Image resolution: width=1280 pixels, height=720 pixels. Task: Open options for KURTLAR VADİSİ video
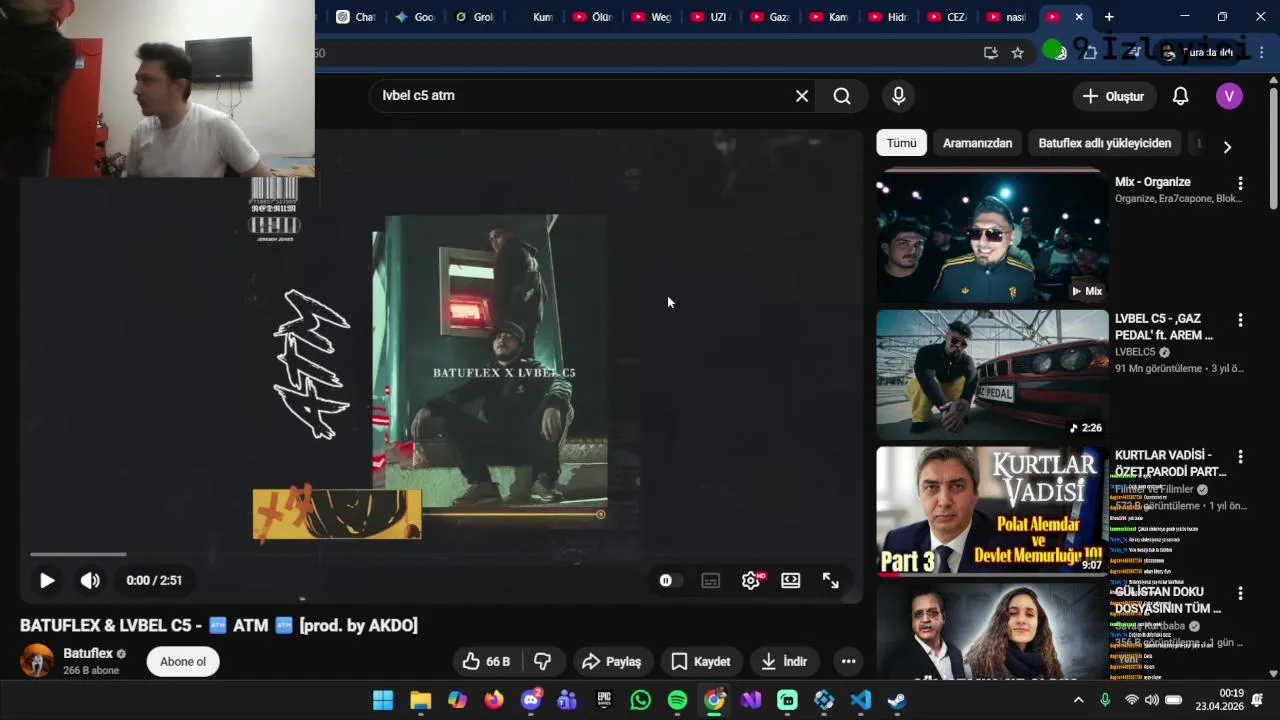pos(1240,457)
